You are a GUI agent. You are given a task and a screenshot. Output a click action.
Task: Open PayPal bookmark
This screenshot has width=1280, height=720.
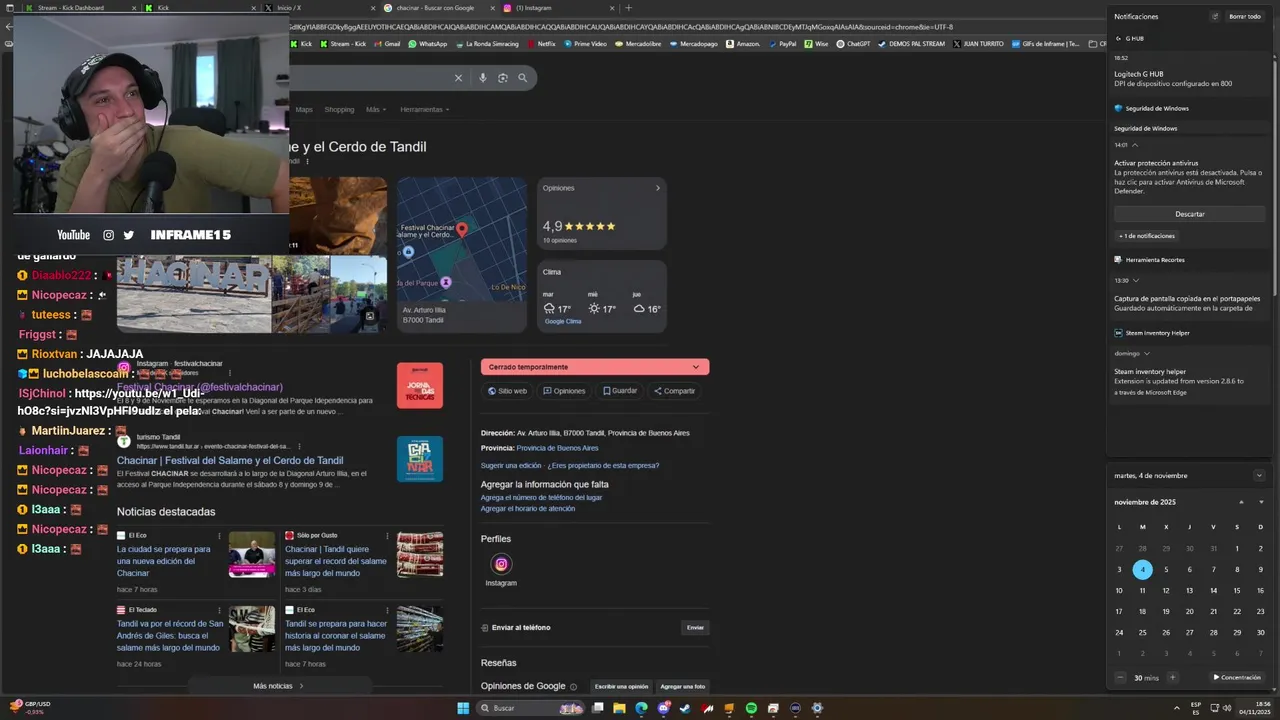click(782, 44)
